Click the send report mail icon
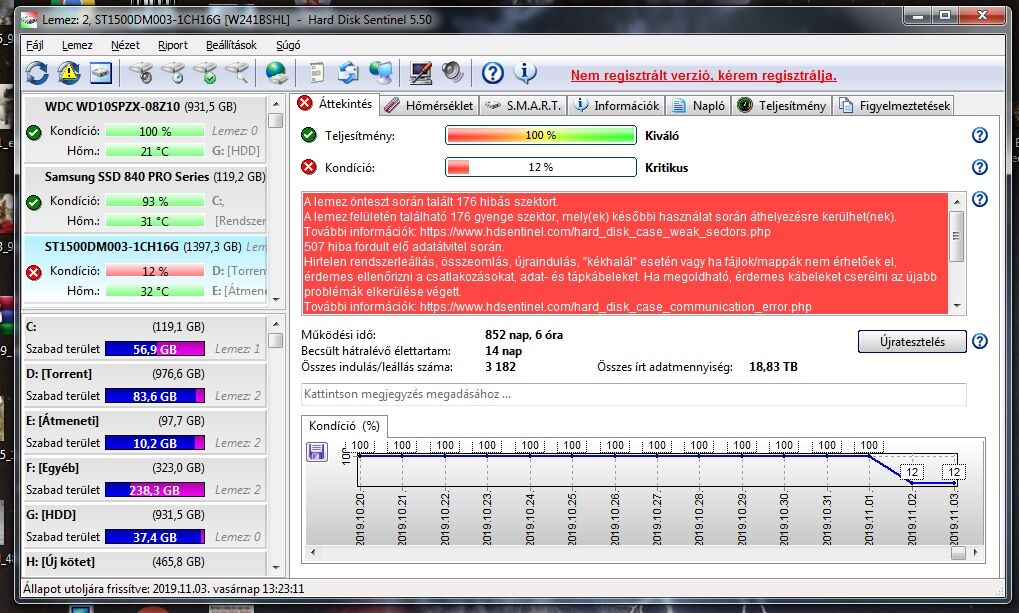 coord(348,73)
